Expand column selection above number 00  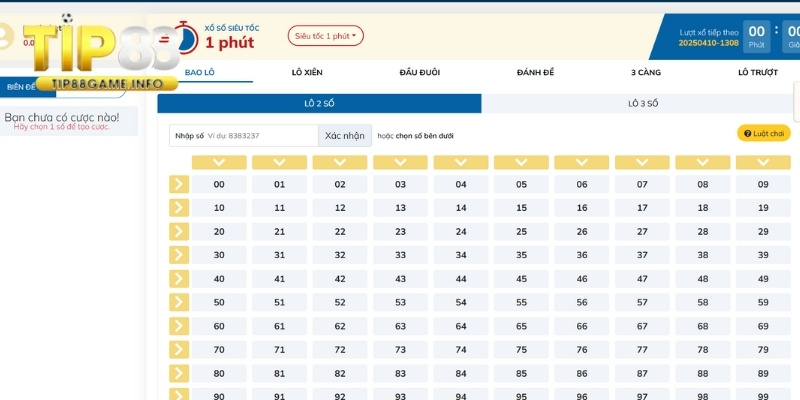[x=219, y=162]
